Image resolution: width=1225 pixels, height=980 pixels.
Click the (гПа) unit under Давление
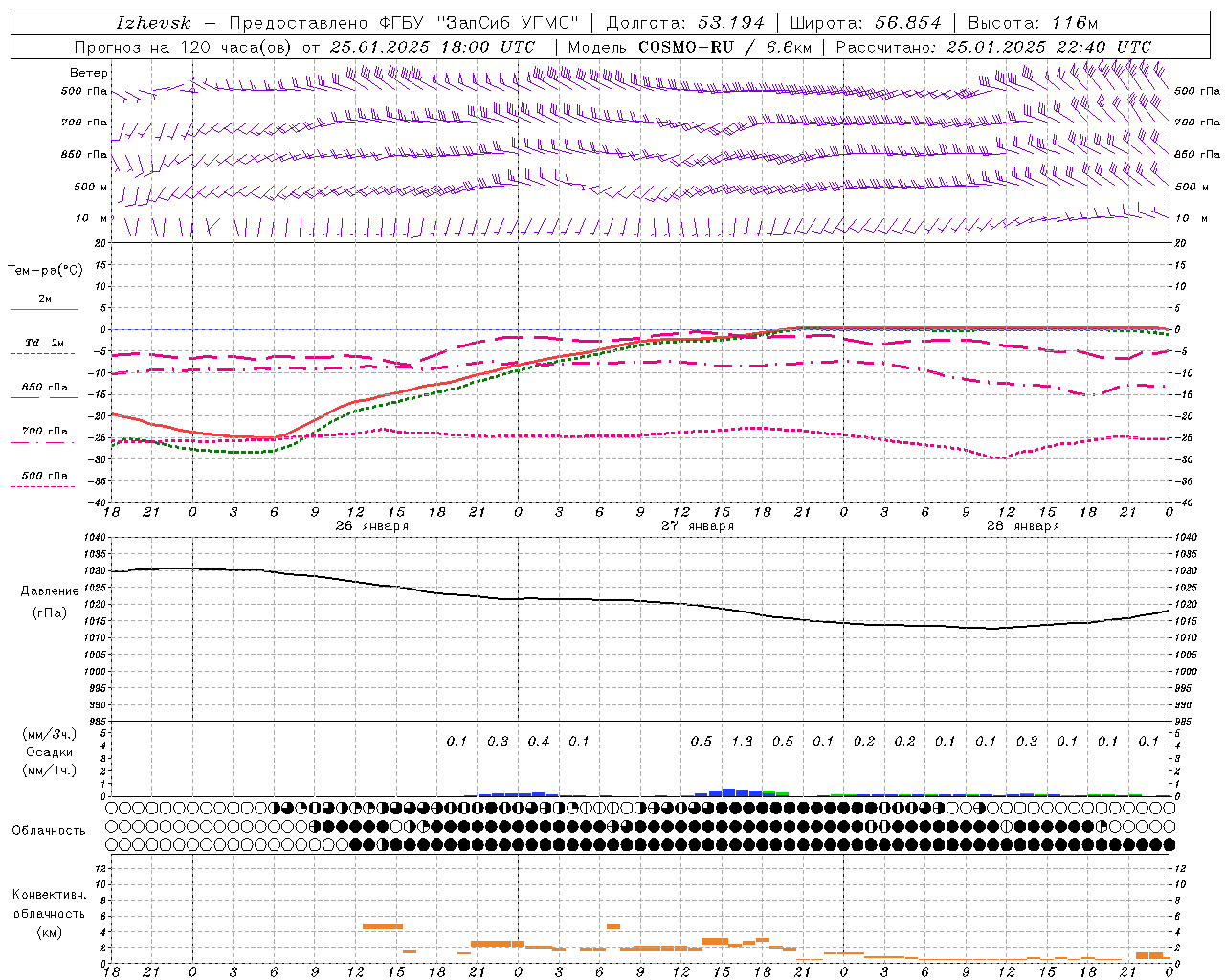(49, 612)
